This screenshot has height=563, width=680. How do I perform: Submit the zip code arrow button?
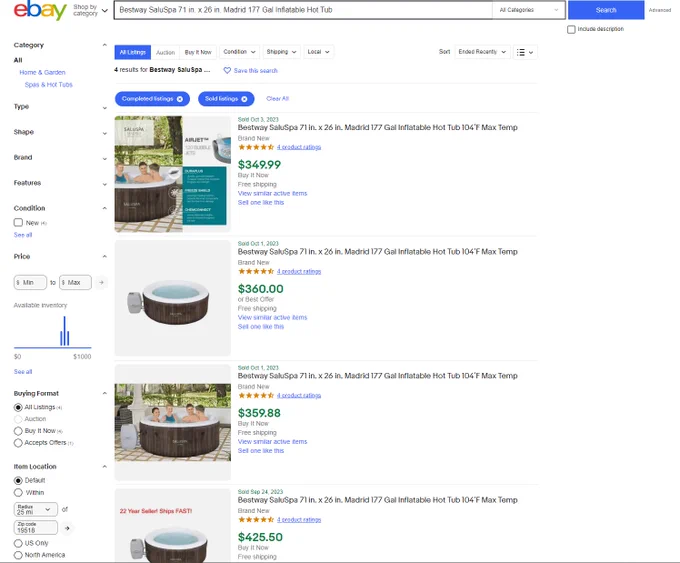pyautogui.click(x=67, y=528)
